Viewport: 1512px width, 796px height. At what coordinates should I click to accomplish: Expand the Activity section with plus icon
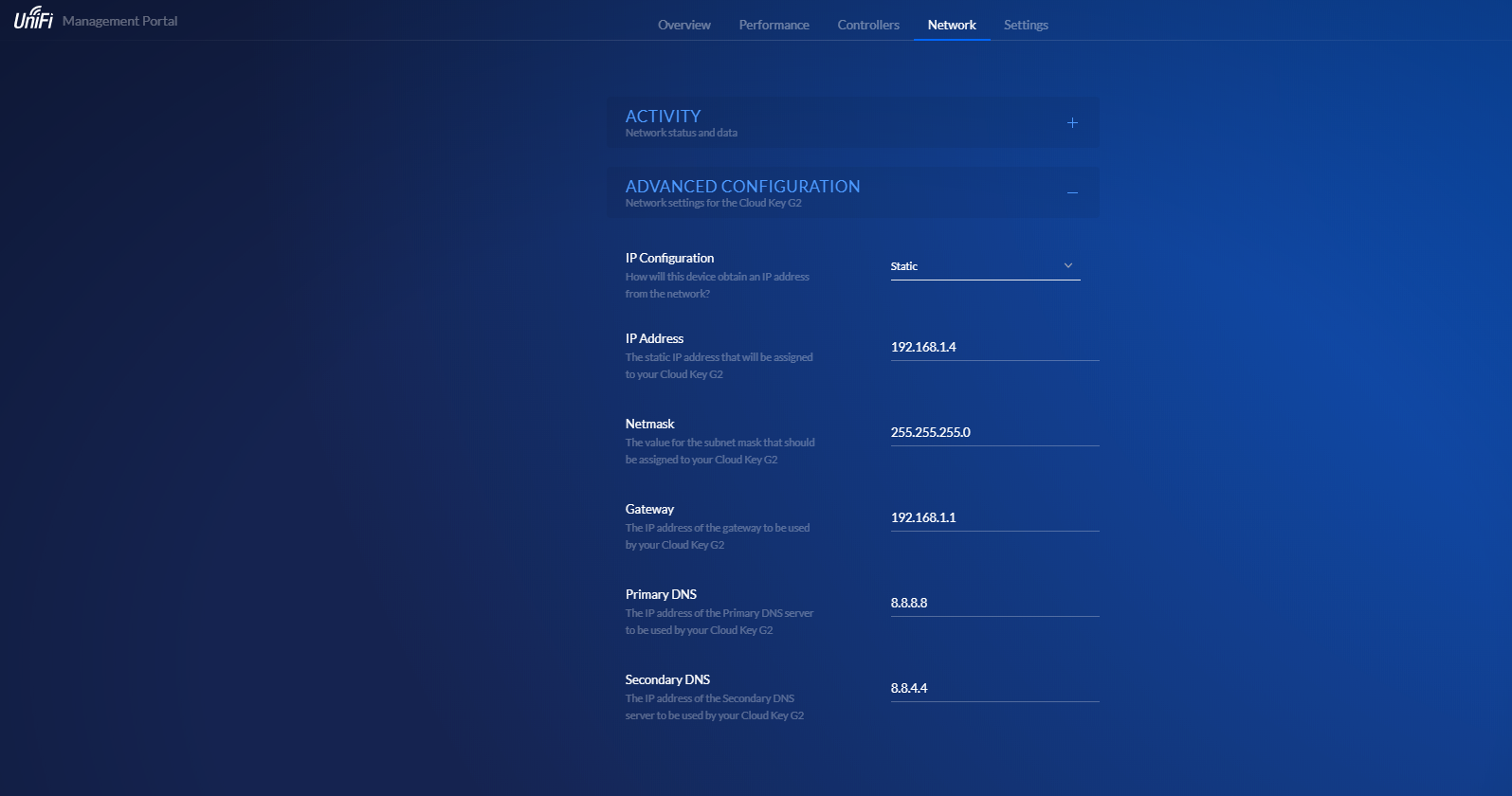(x=1072, y=123)
